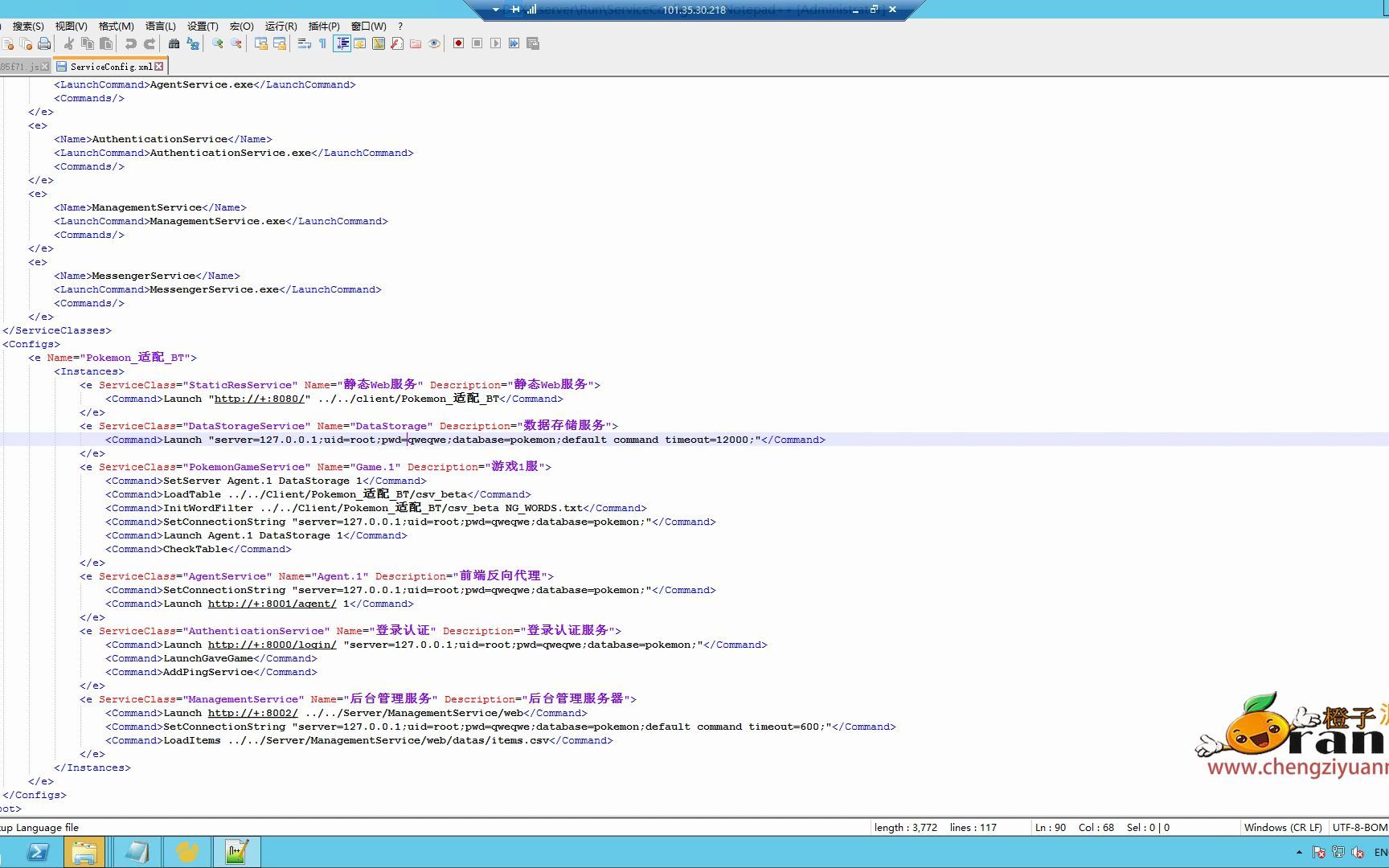Run macro multiple times icon

[x=514, y=43]
